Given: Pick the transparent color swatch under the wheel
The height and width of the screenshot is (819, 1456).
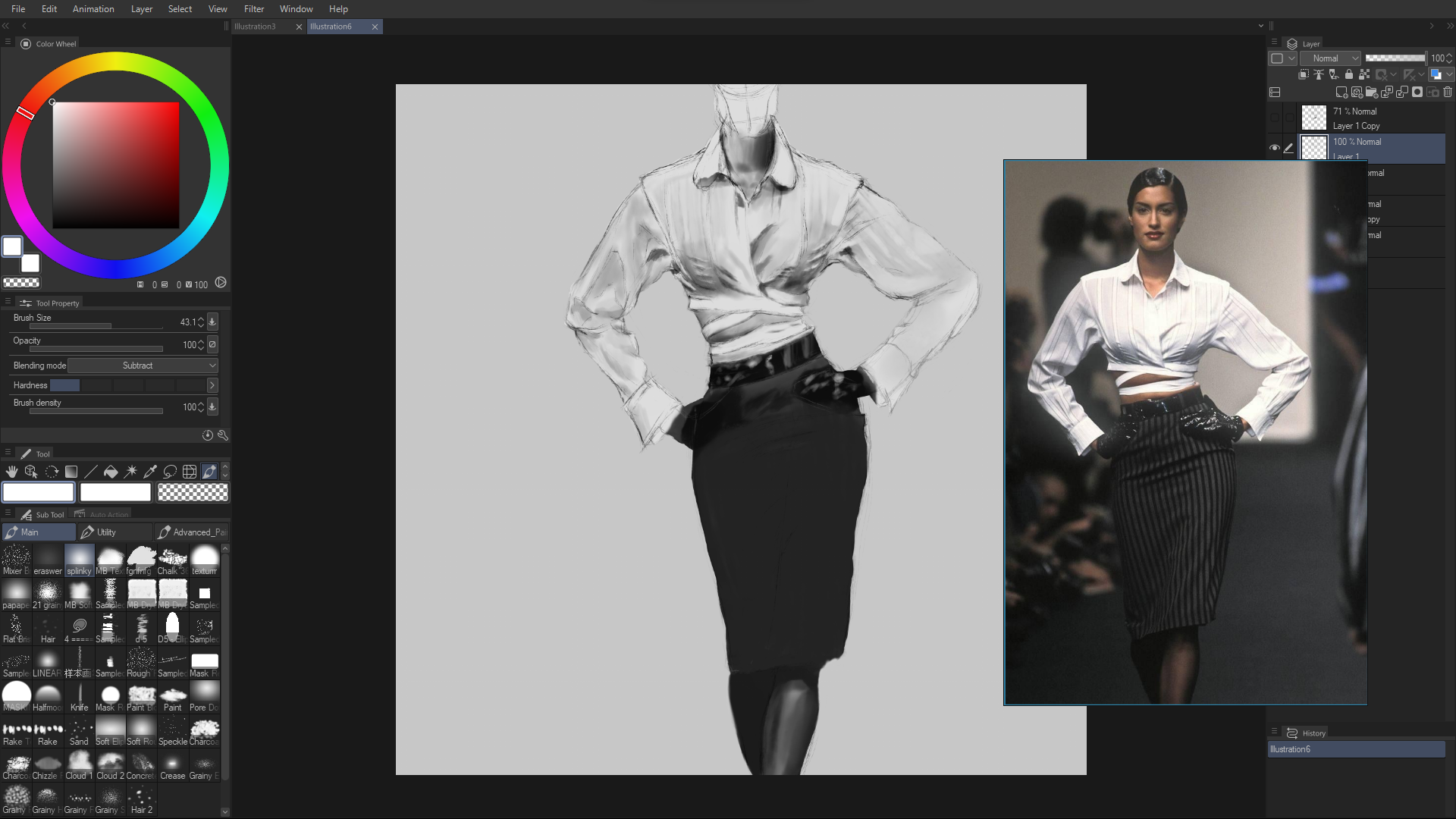Looking at the screenshot, I should (x=21, y=282).
